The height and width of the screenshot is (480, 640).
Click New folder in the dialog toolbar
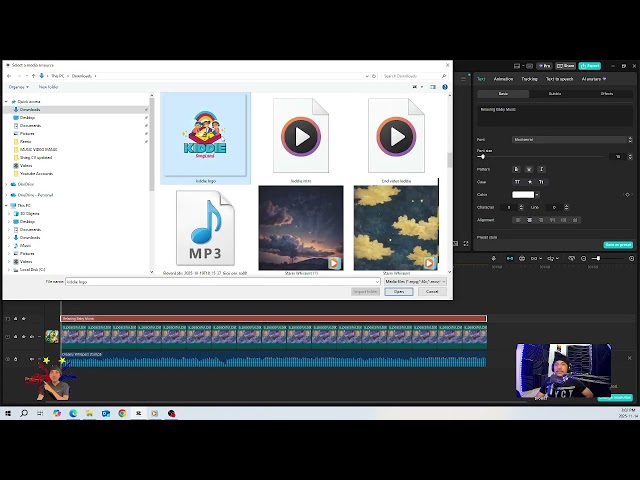[48, 87]
